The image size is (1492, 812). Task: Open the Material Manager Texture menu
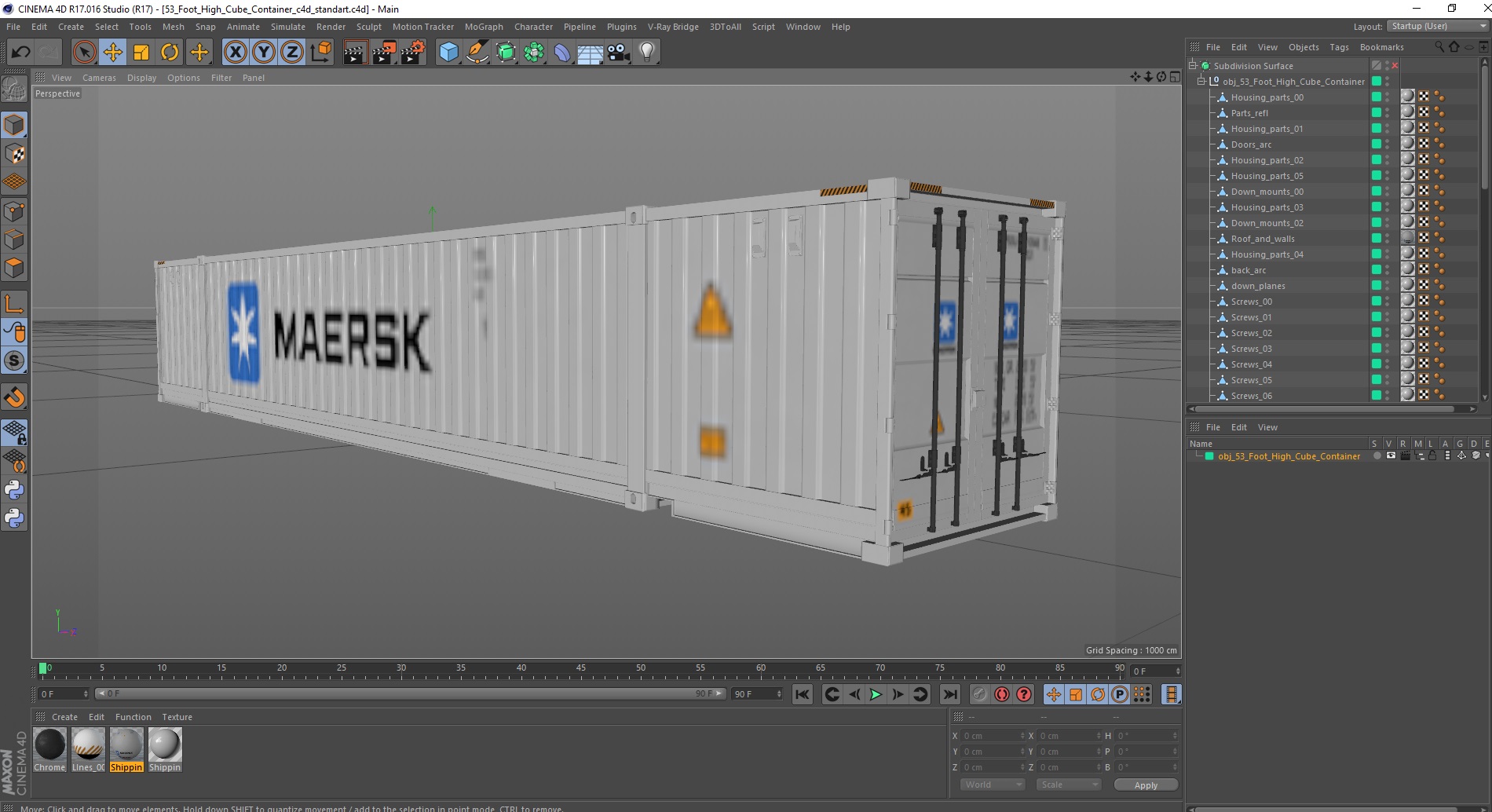tap(177, 717)
